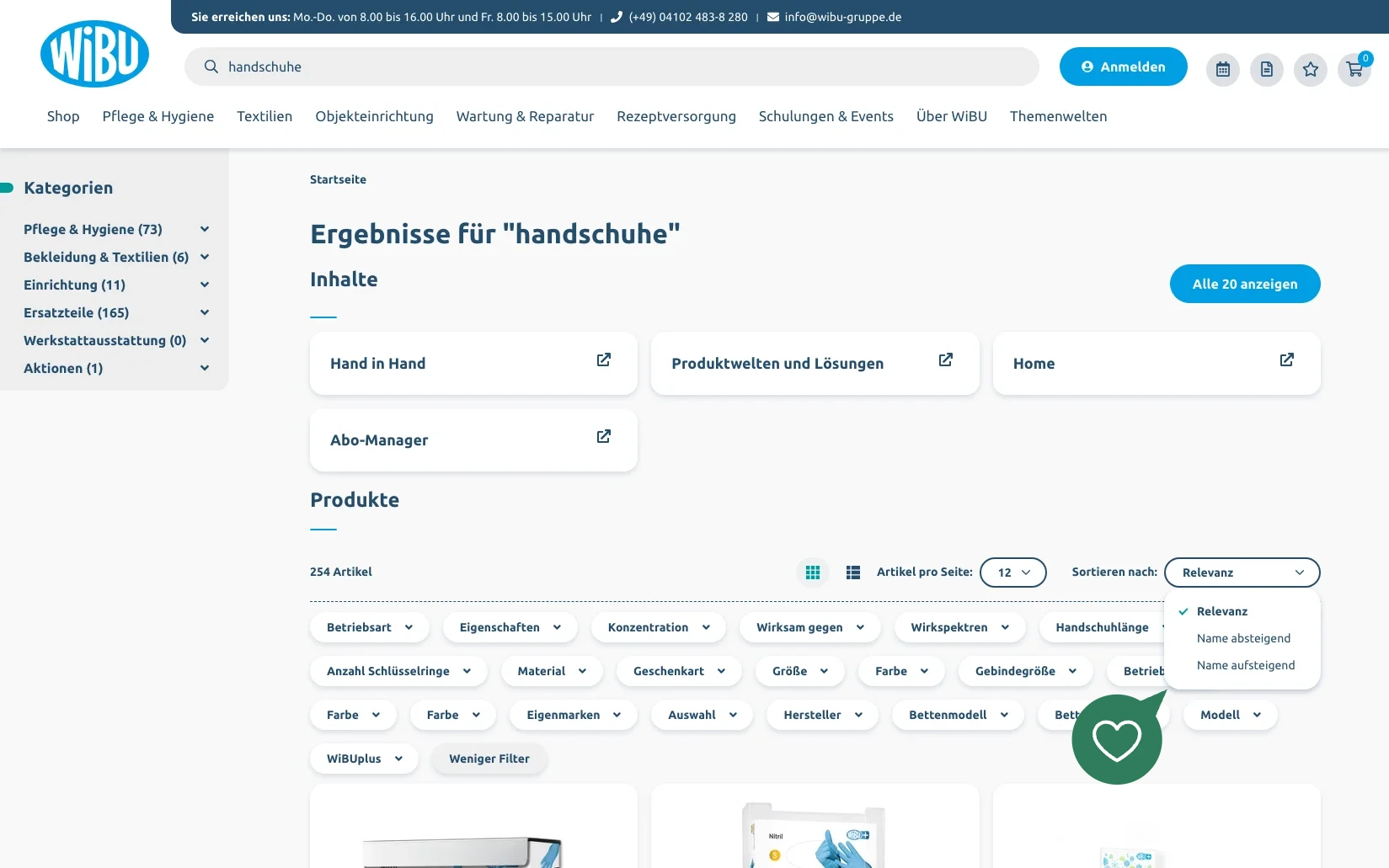Image resolution: width=1389 pixels, height=868 pixels.
Task: Click the search magnifier icon
Action: click(211, 67)
